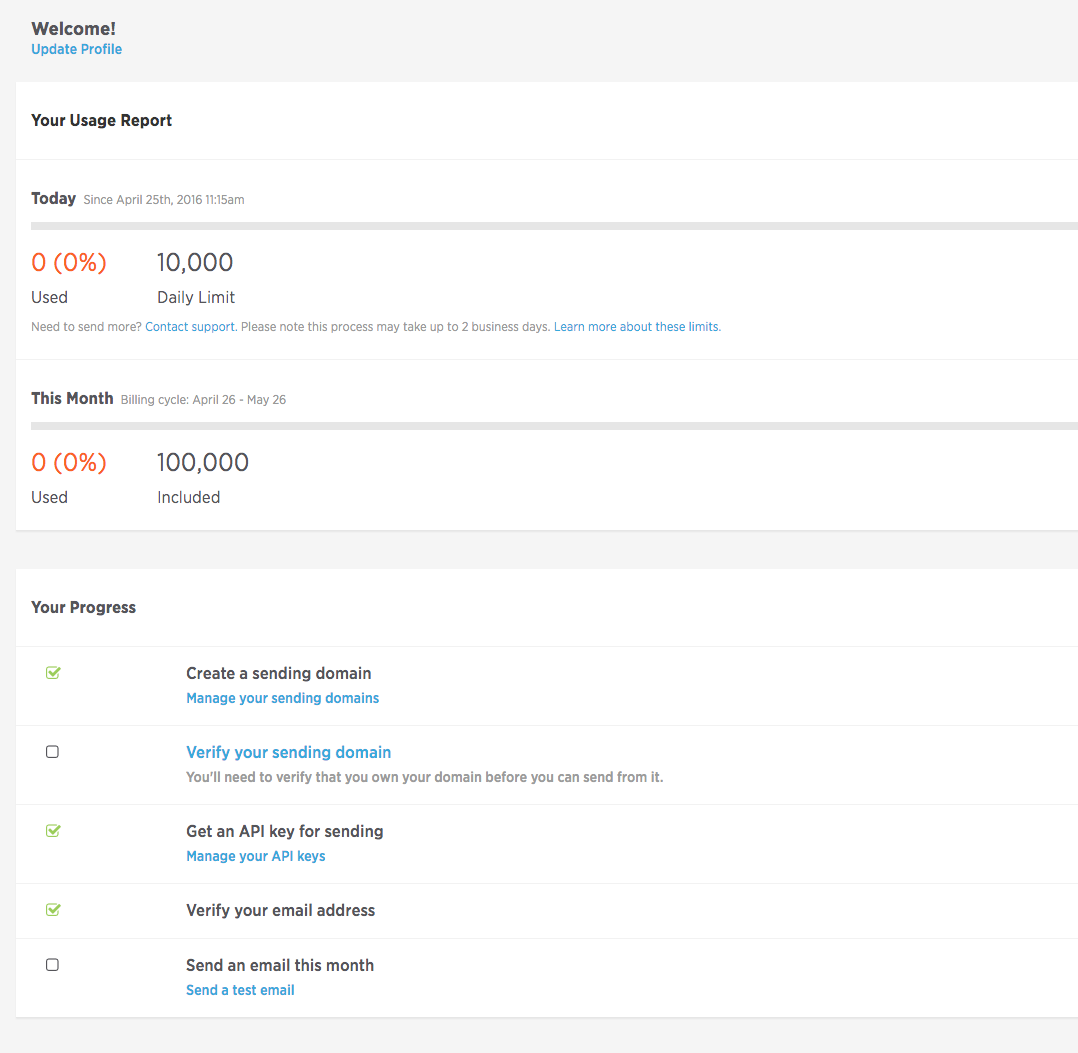Image resolution: width=1078 pixels, height=1053 pixels.
Task: Select the 100,000 included value
Action: [x=203, y=463]
